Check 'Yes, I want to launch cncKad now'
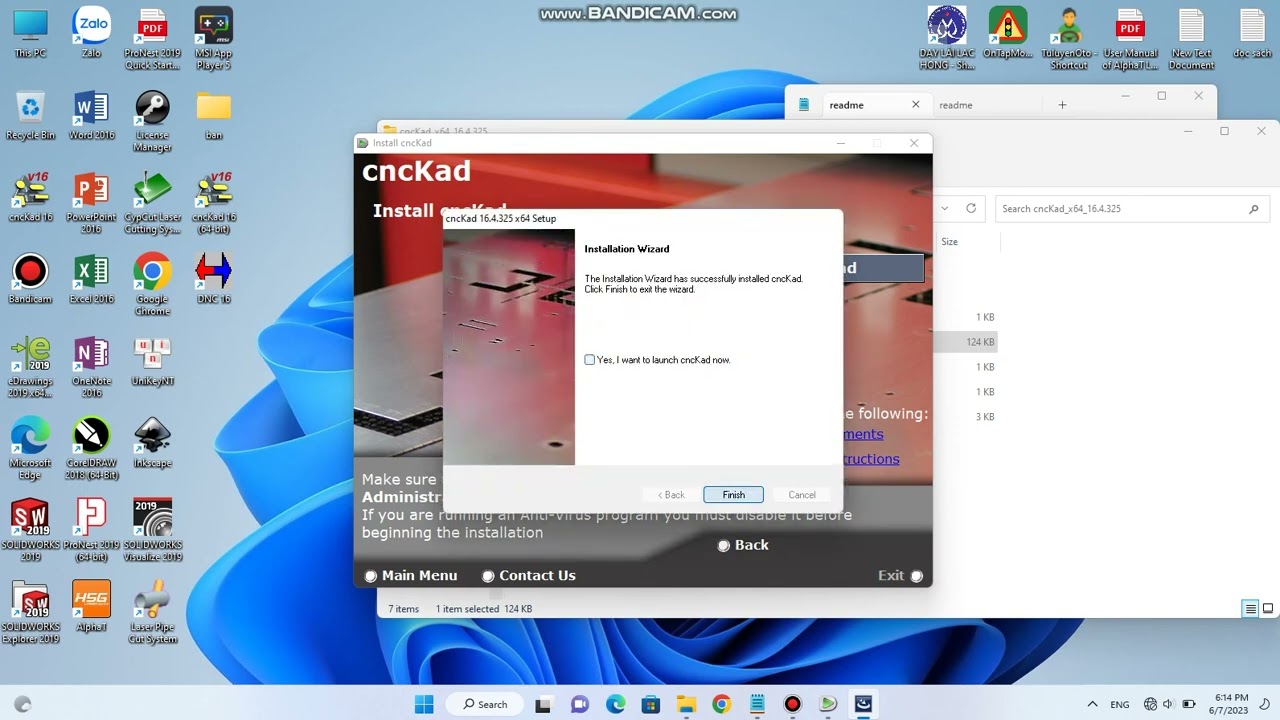This screenshot has width=1280, height=720. (x=590, y=360)
